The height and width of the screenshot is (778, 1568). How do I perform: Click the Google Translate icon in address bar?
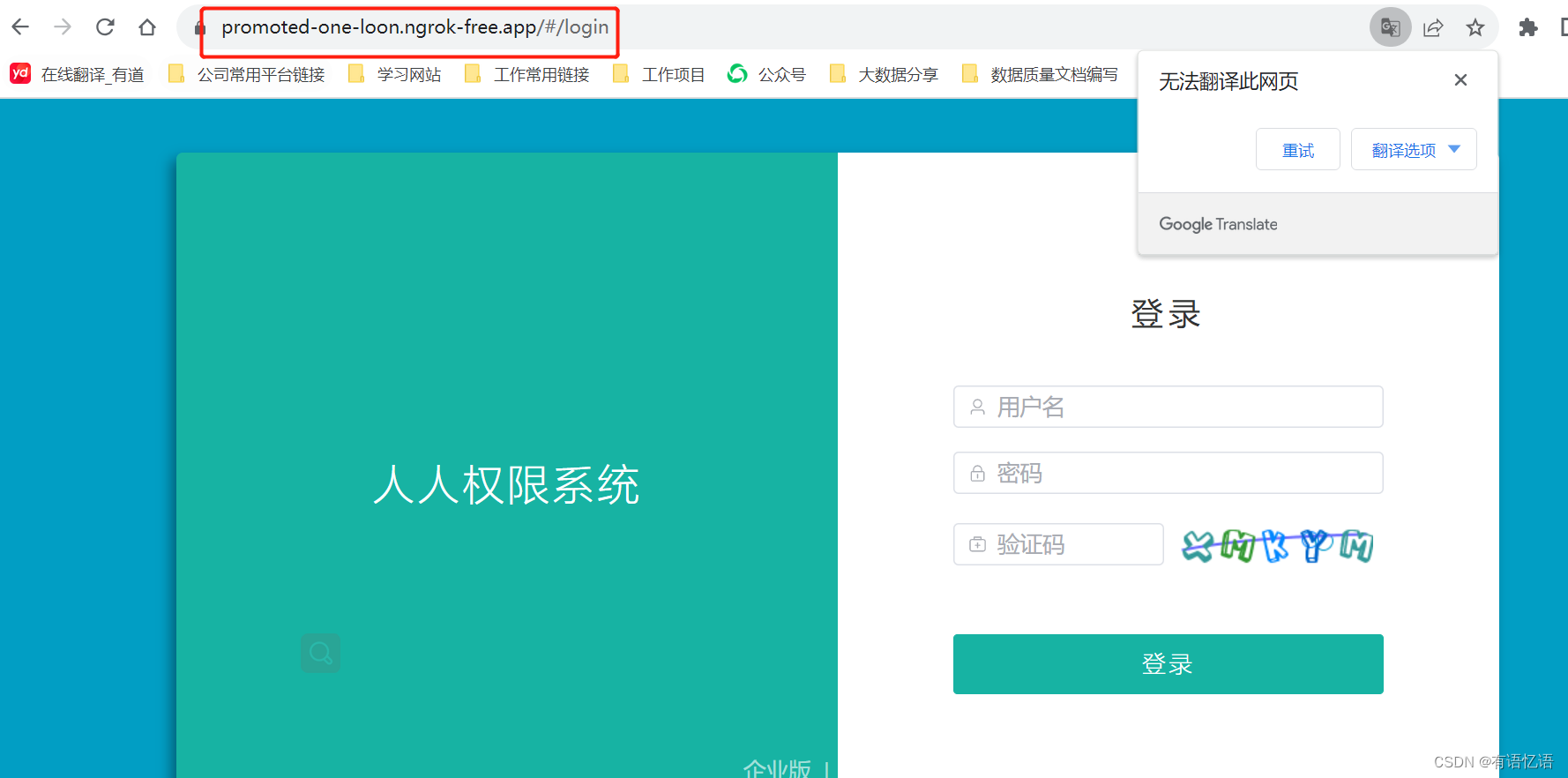(1391, 27)
